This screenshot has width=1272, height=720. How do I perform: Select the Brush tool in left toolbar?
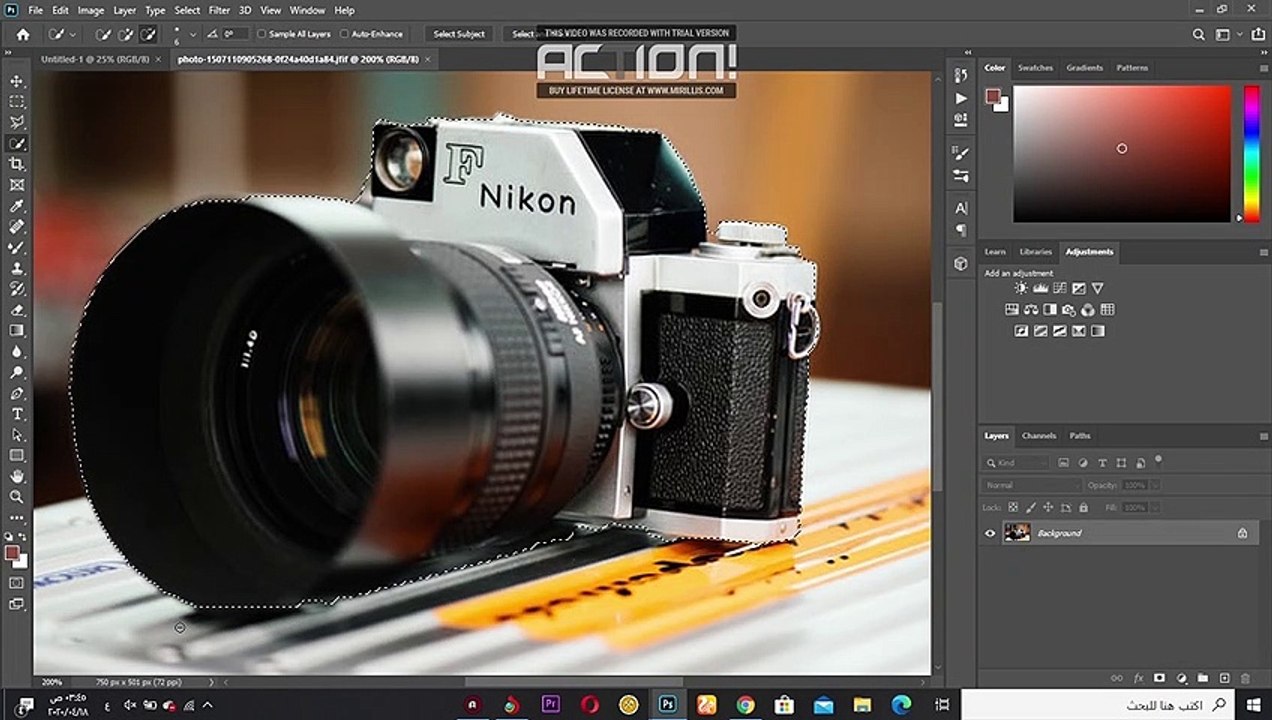point(16,247)
